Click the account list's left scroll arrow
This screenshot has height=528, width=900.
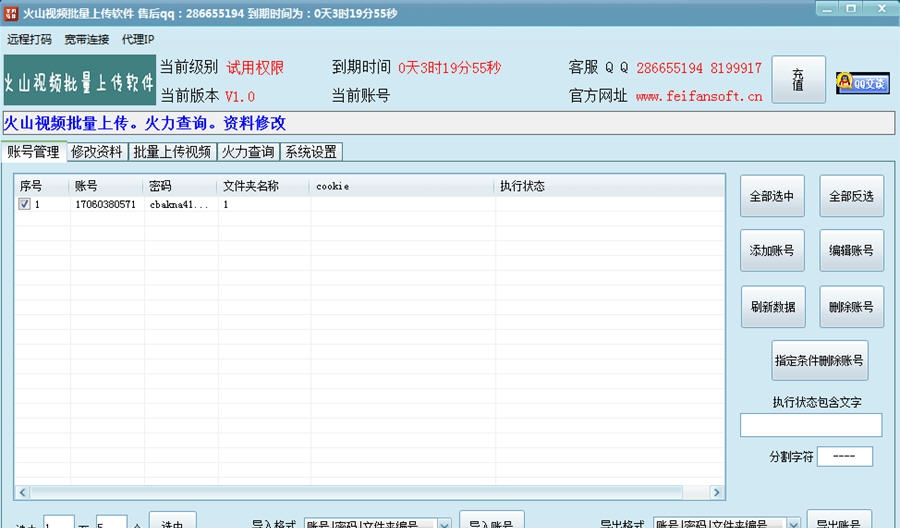pos(22,492)
